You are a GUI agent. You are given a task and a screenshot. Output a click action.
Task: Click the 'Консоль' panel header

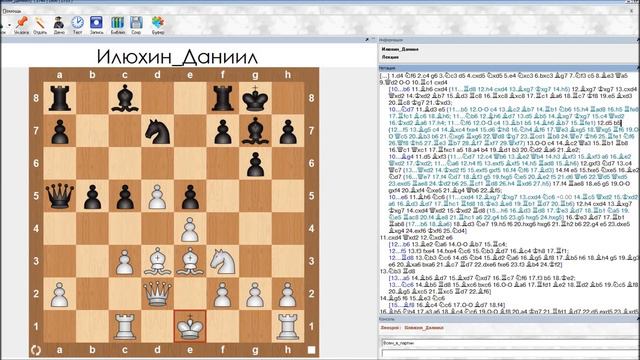tap(509, 319)
